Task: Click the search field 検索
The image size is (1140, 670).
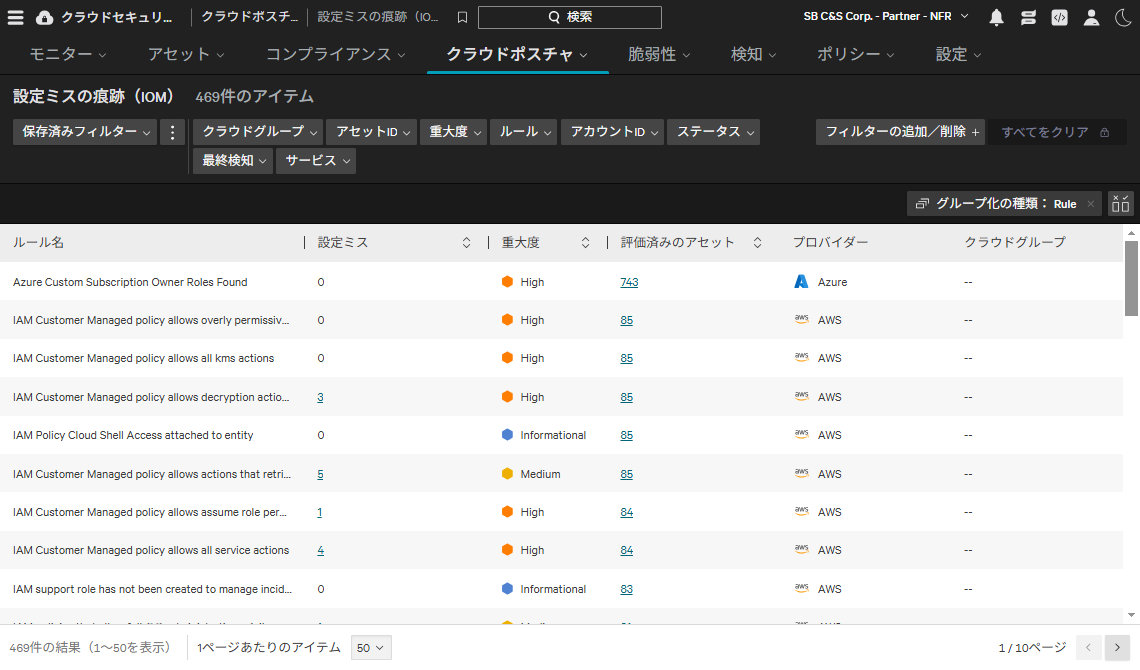Action: 569,17
